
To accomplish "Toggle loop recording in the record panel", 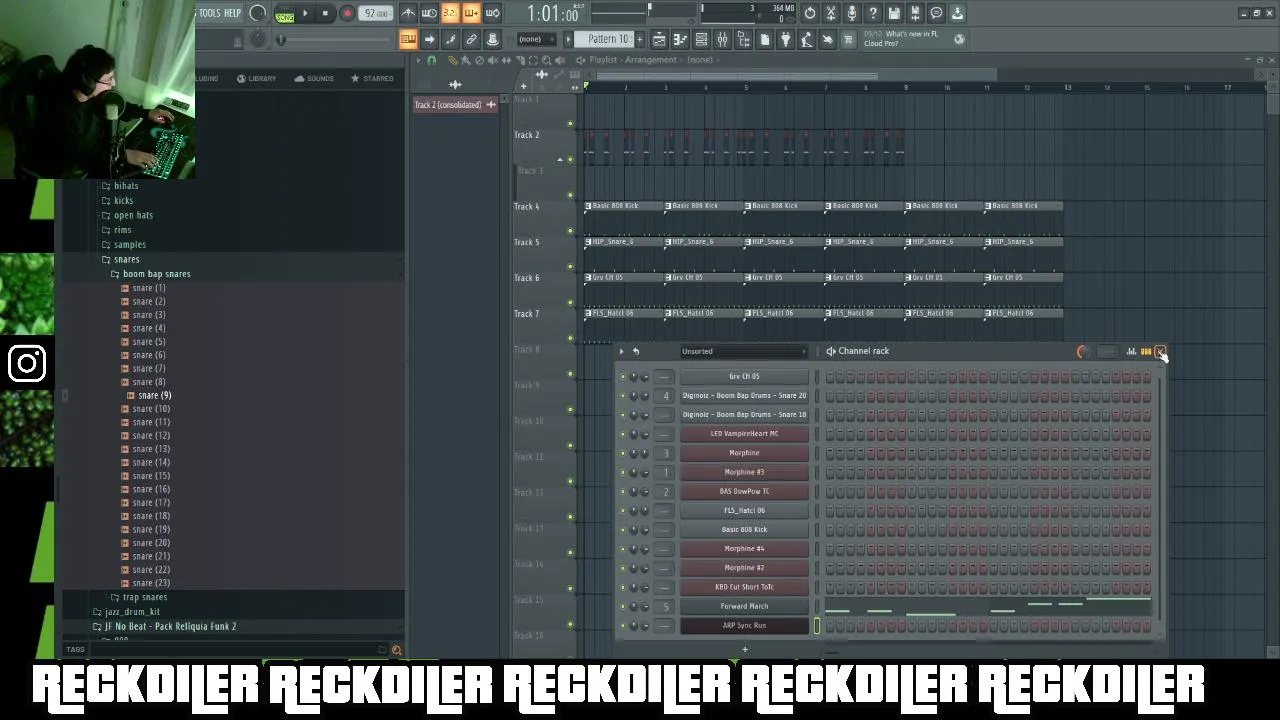I will point(492,13).
